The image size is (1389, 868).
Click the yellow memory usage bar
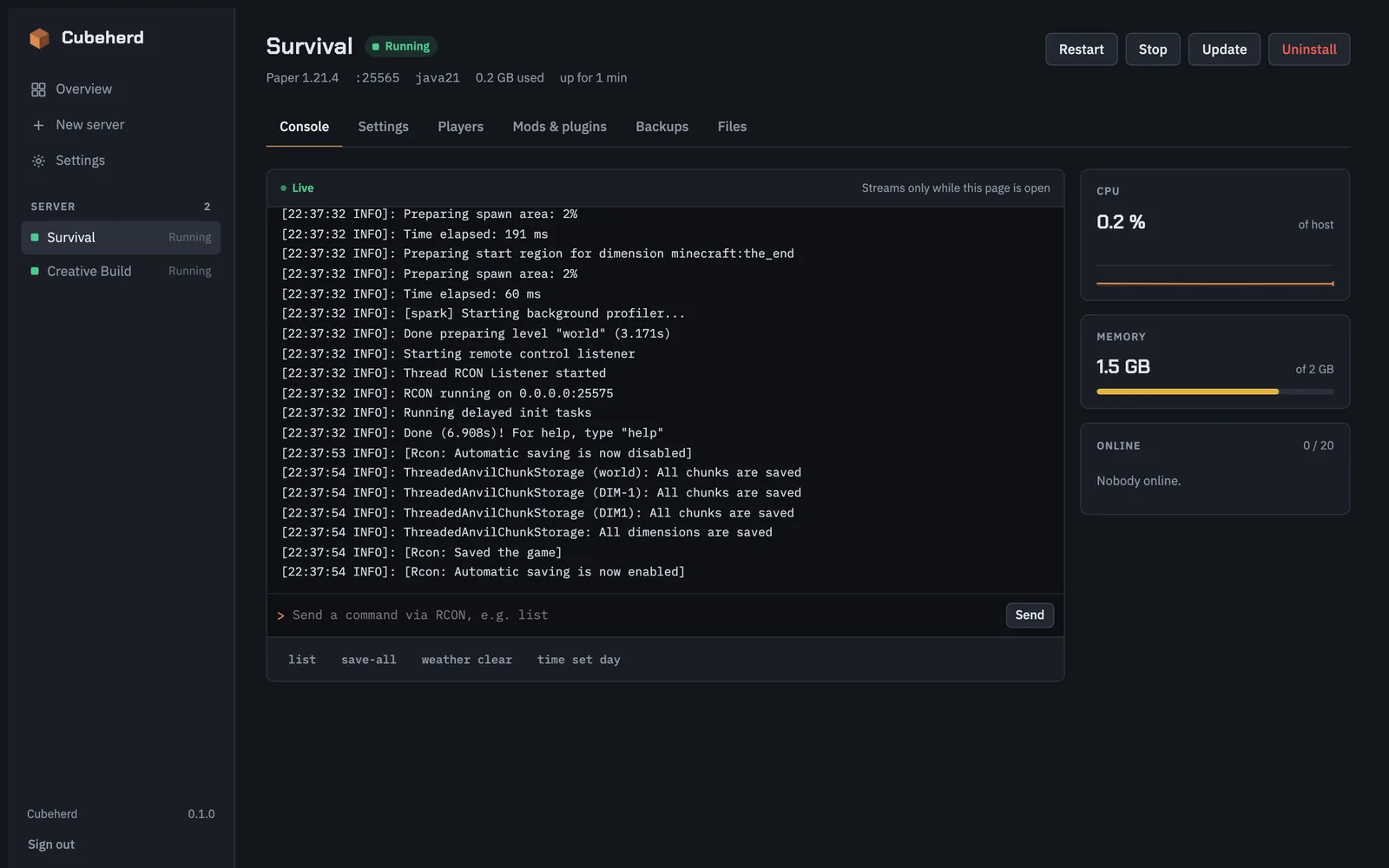click(1188, 391)
